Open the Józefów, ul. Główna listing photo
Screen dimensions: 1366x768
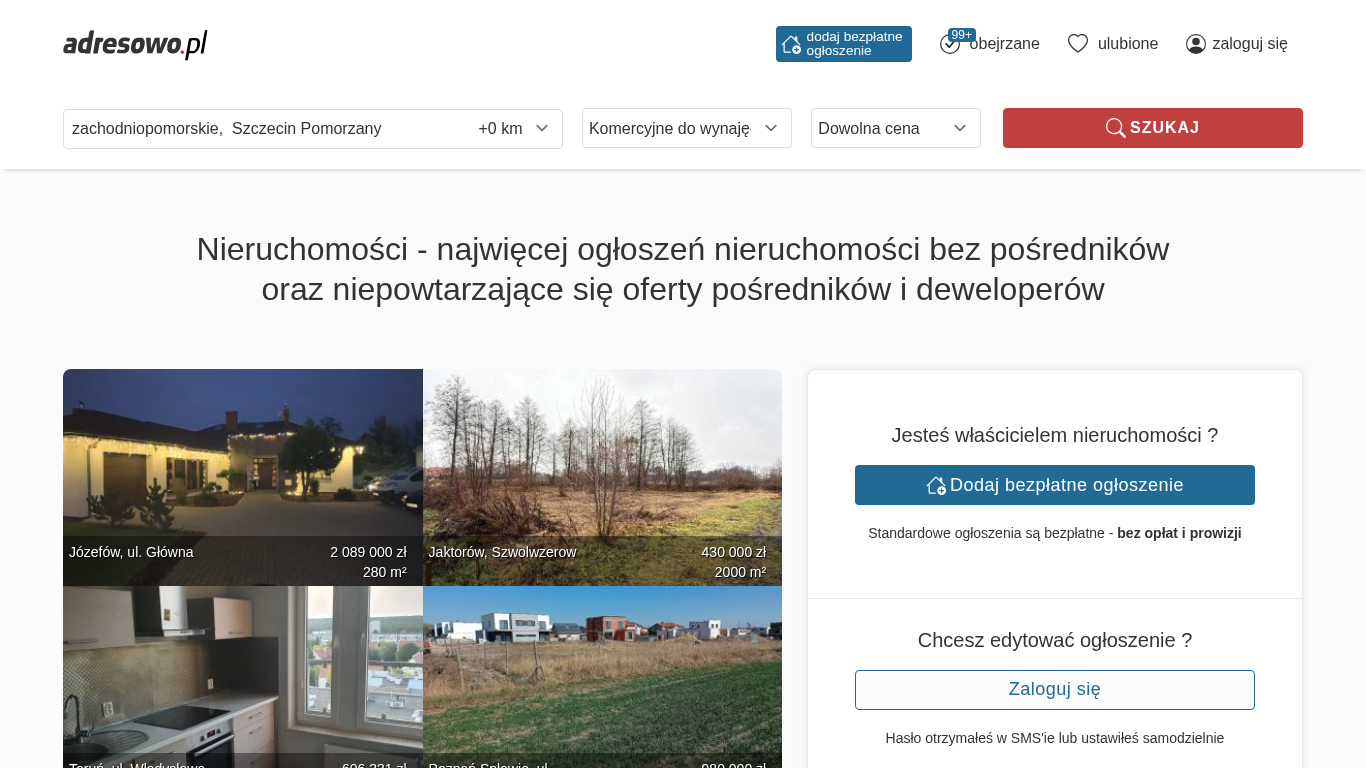(x=242, y=460)
